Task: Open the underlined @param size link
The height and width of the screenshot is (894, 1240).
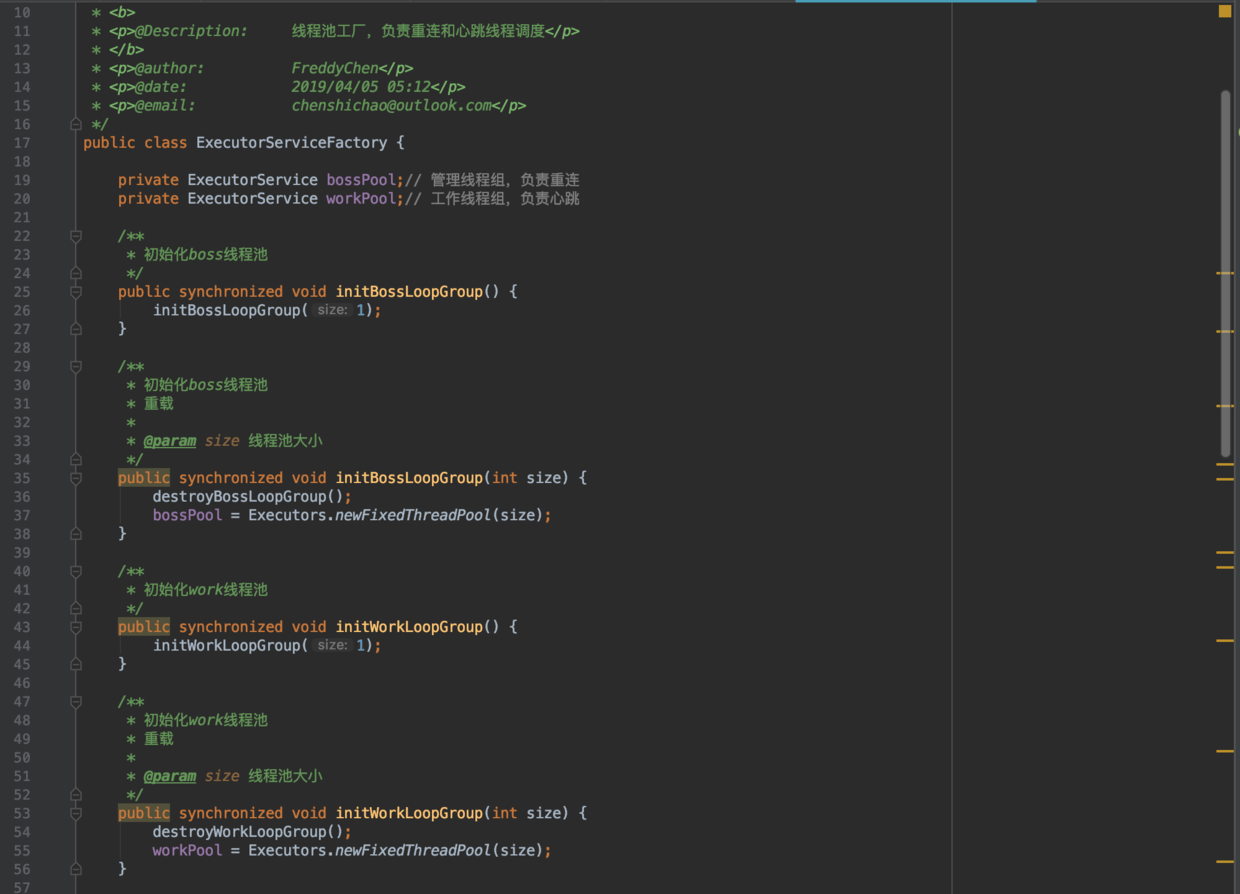Action: 170,440
